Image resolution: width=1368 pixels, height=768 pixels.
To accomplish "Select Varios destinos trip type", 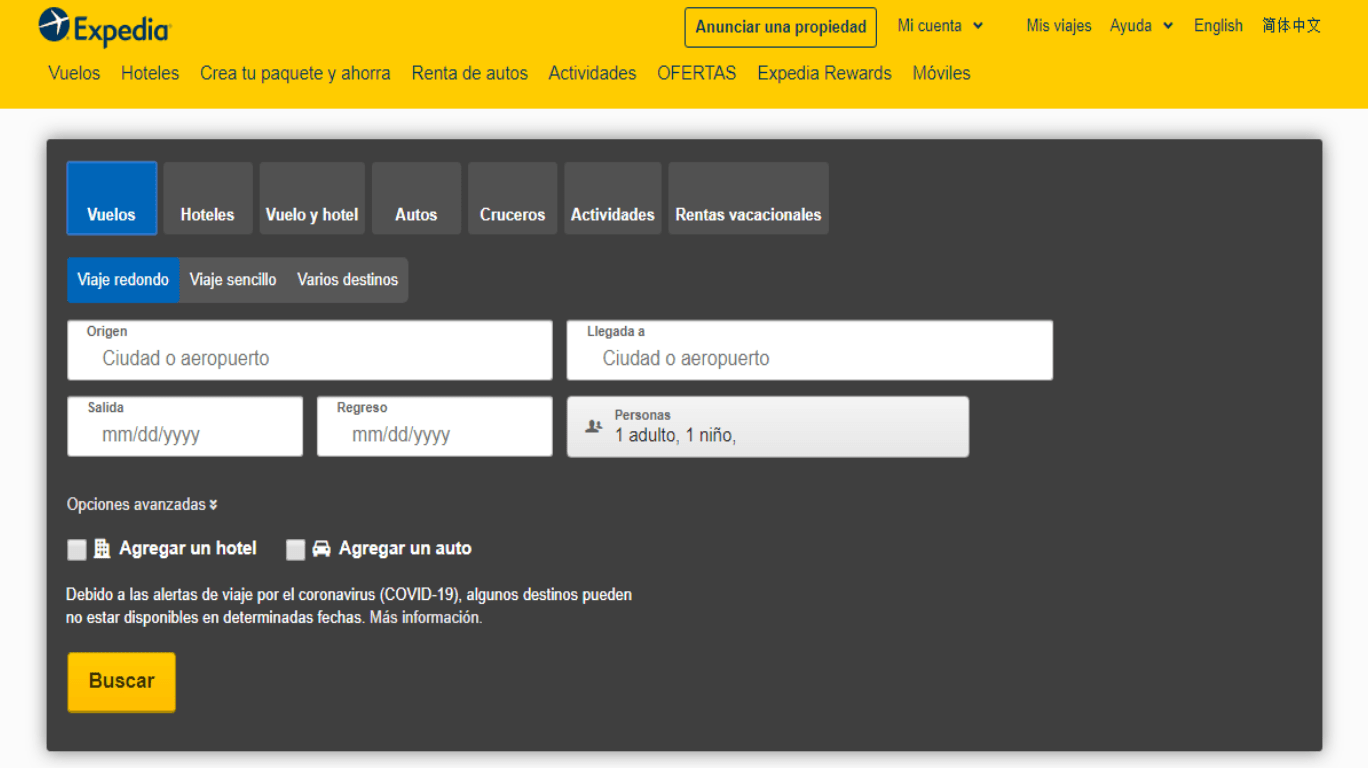I will click(347, 280).
